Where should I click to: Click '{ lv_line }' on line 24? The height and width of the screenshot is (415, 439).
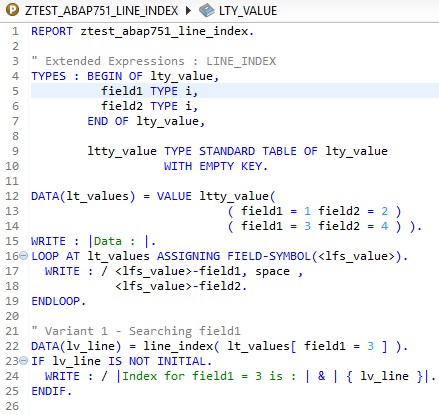pos(384,376)
